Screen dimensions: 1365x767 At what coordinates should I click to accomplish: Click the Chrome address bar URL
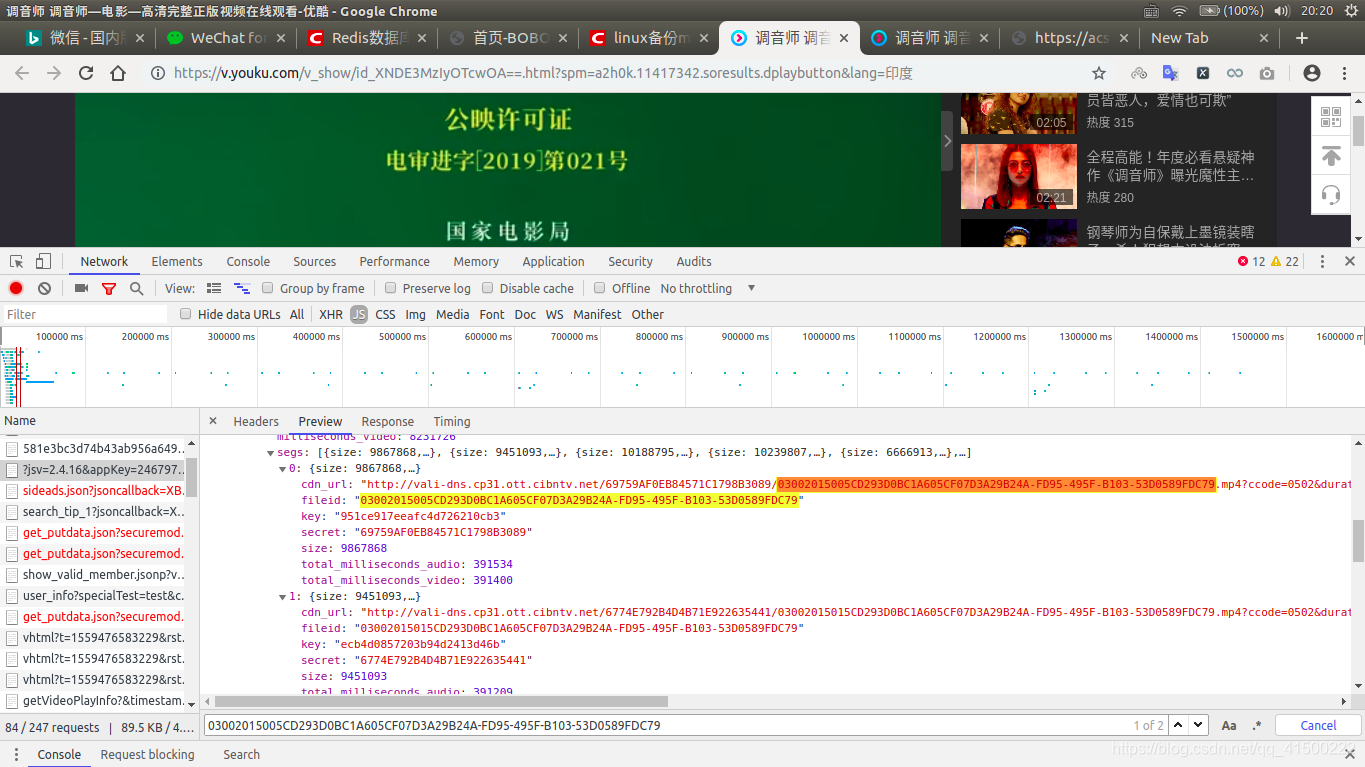(543, 73)
